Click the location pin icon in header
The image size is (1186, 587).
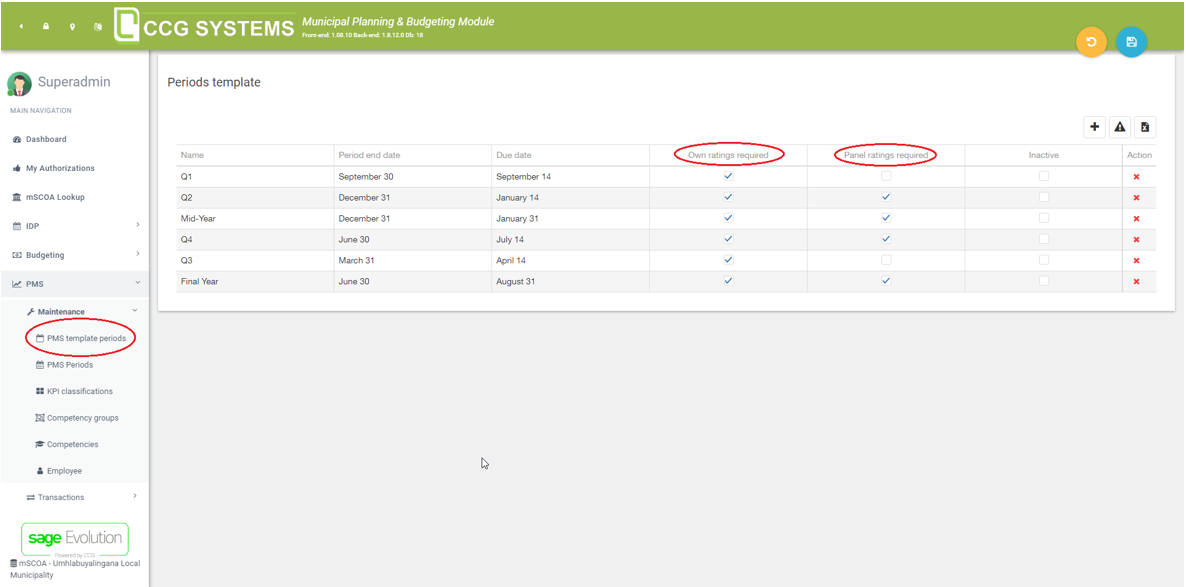pos(72,27)
